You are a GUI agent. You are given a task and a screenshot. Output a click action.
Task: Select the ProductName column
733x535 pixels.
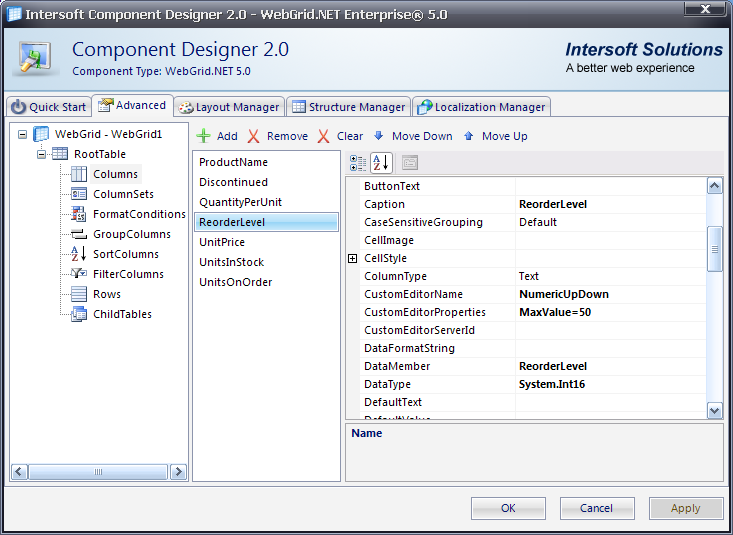[266, 162]
